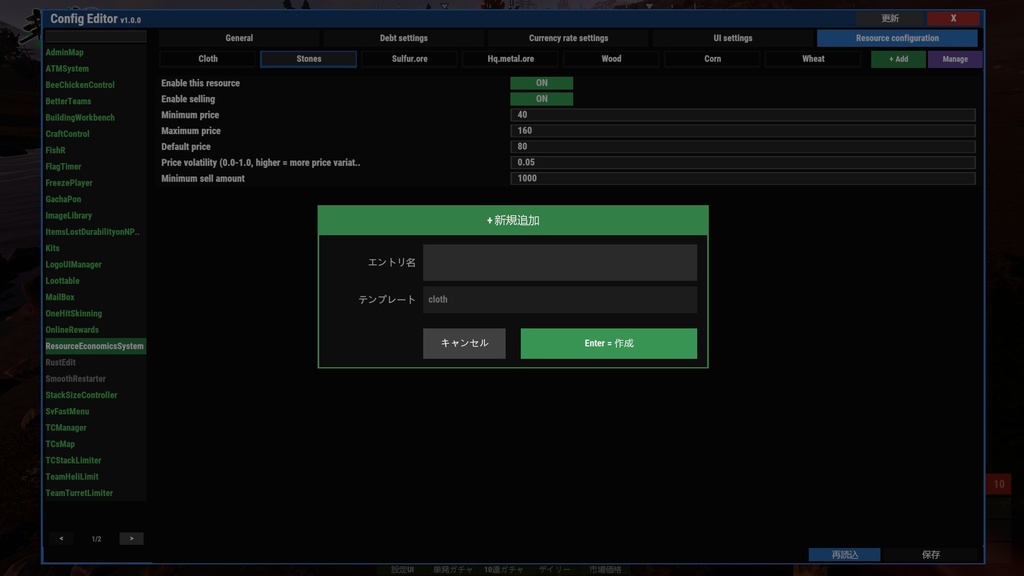The image size is (1024, 576).
Task: Click the previous page arrow near "1/2"
Action: pos(61,537)
